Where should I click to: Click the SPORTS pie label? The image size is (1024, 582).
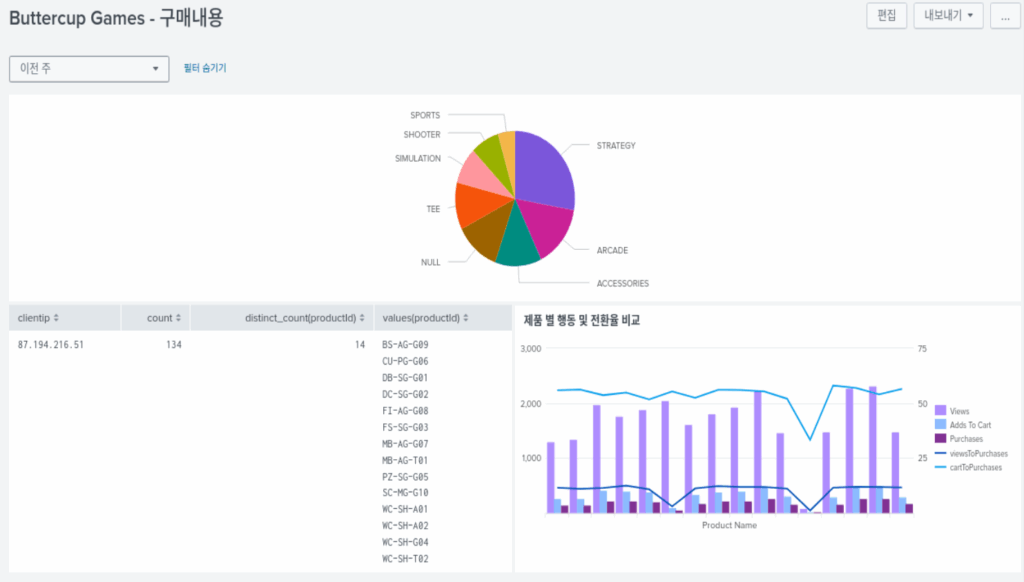(425, 115)
